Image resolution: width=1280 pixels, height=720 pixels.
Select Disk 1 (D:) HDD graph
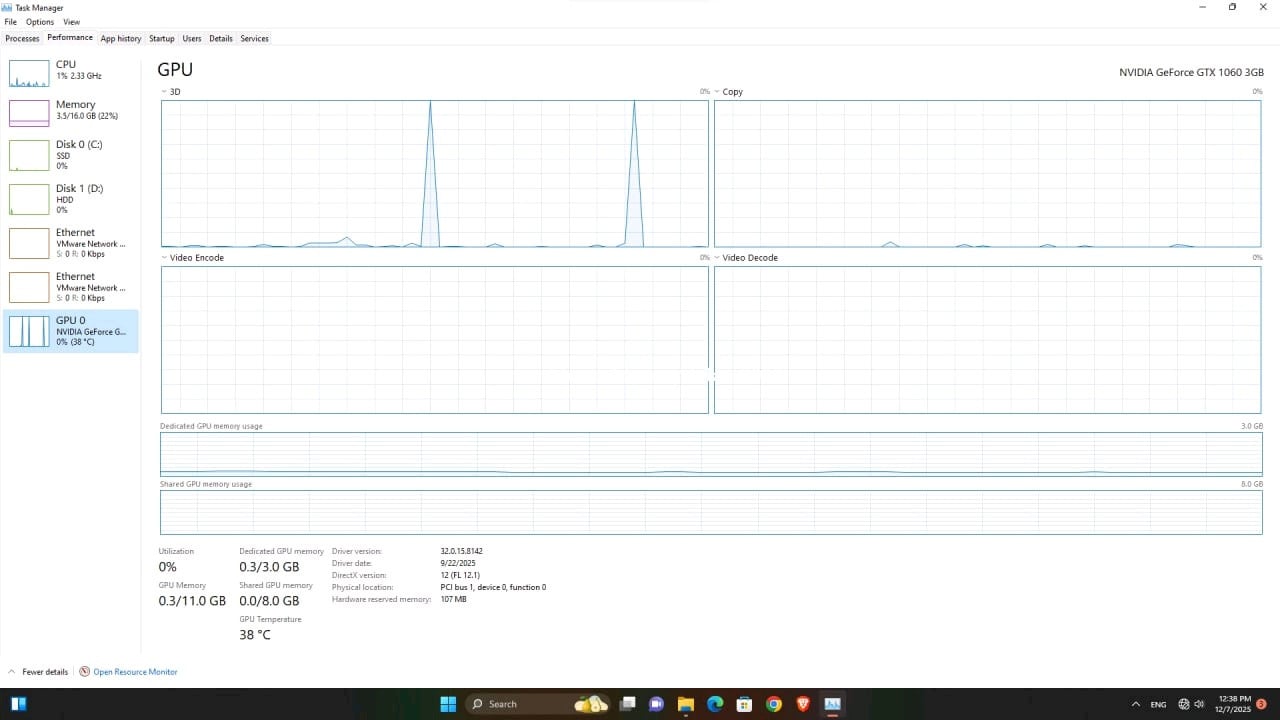coord(29,199)
